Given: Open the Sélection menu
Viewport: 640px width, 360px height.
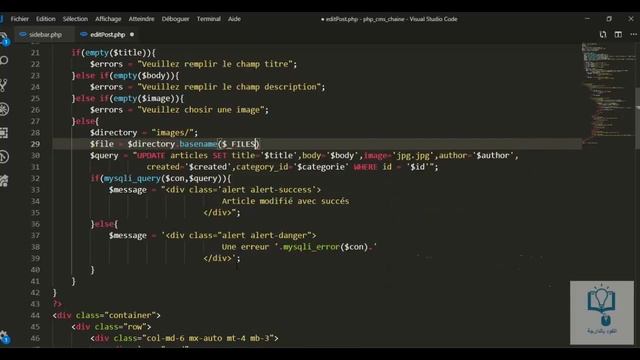Looking at the screenshot, I should (75, 19).
